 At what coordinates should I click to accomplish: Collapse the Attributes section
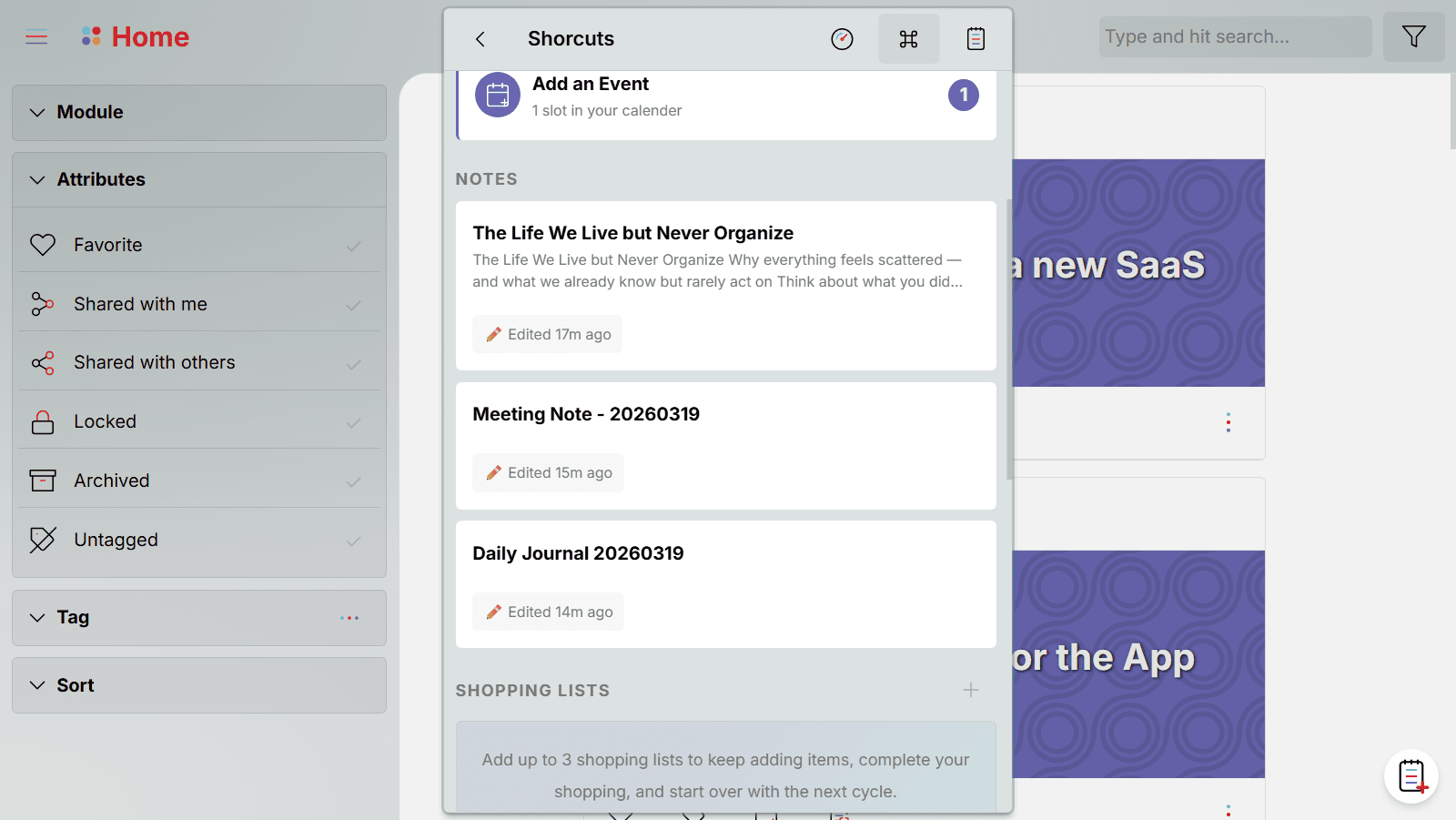[36, 179]
